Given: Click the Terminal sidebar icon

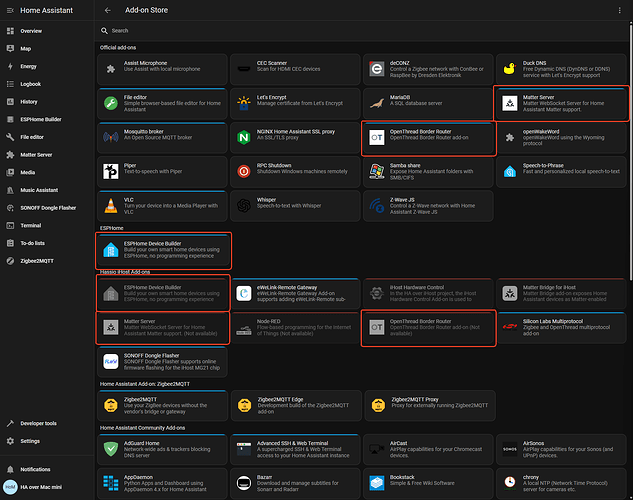Looking at the screenshot, I should coord(10,226).
